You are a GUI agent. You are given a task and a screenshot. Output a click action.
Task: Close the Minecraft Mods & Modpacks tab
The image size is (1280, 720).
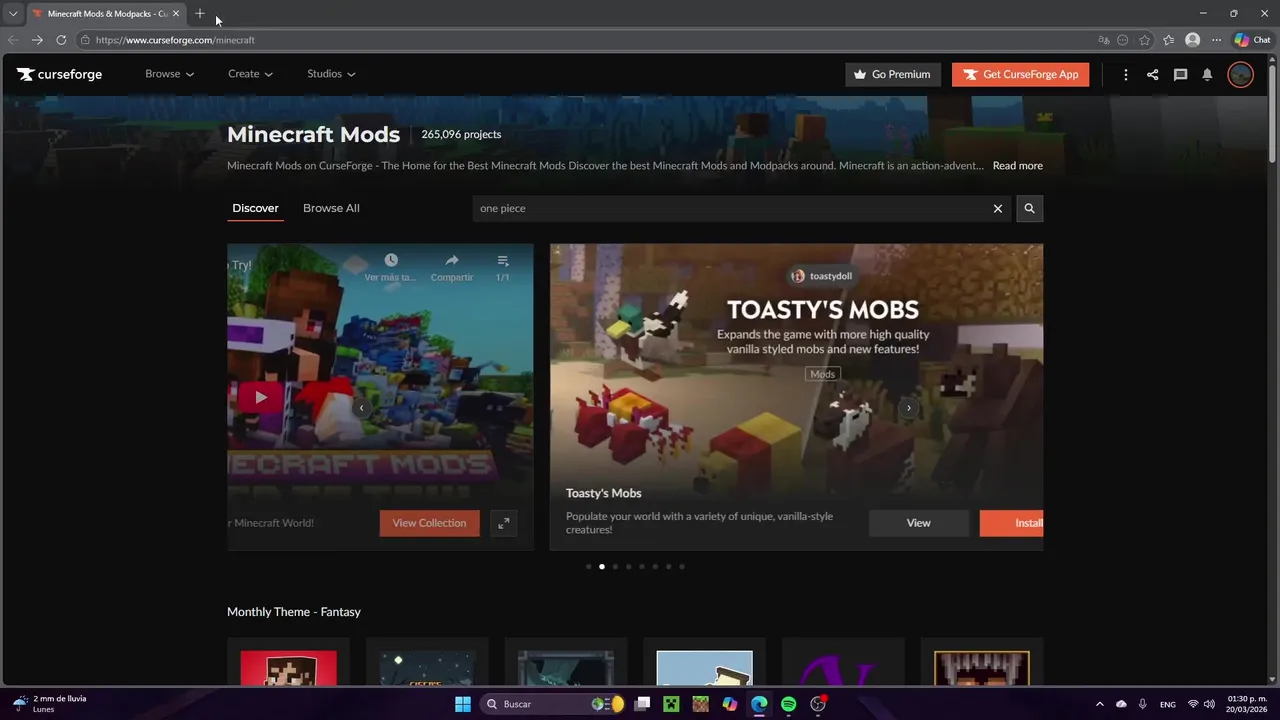(x=176, y=14)
